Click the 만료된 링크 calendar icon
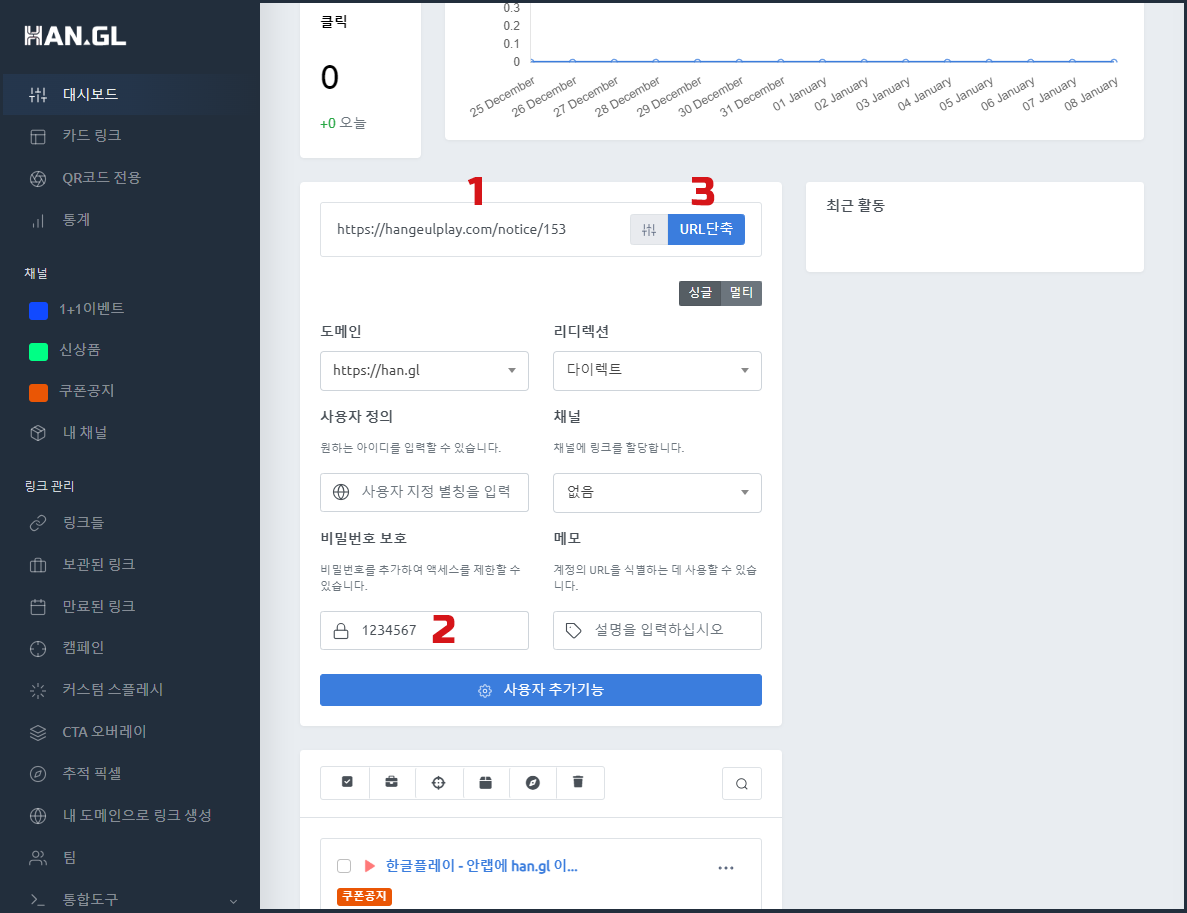Image resolution: width=1187 pixels, height=913 pixels. [x=38, y=607]
